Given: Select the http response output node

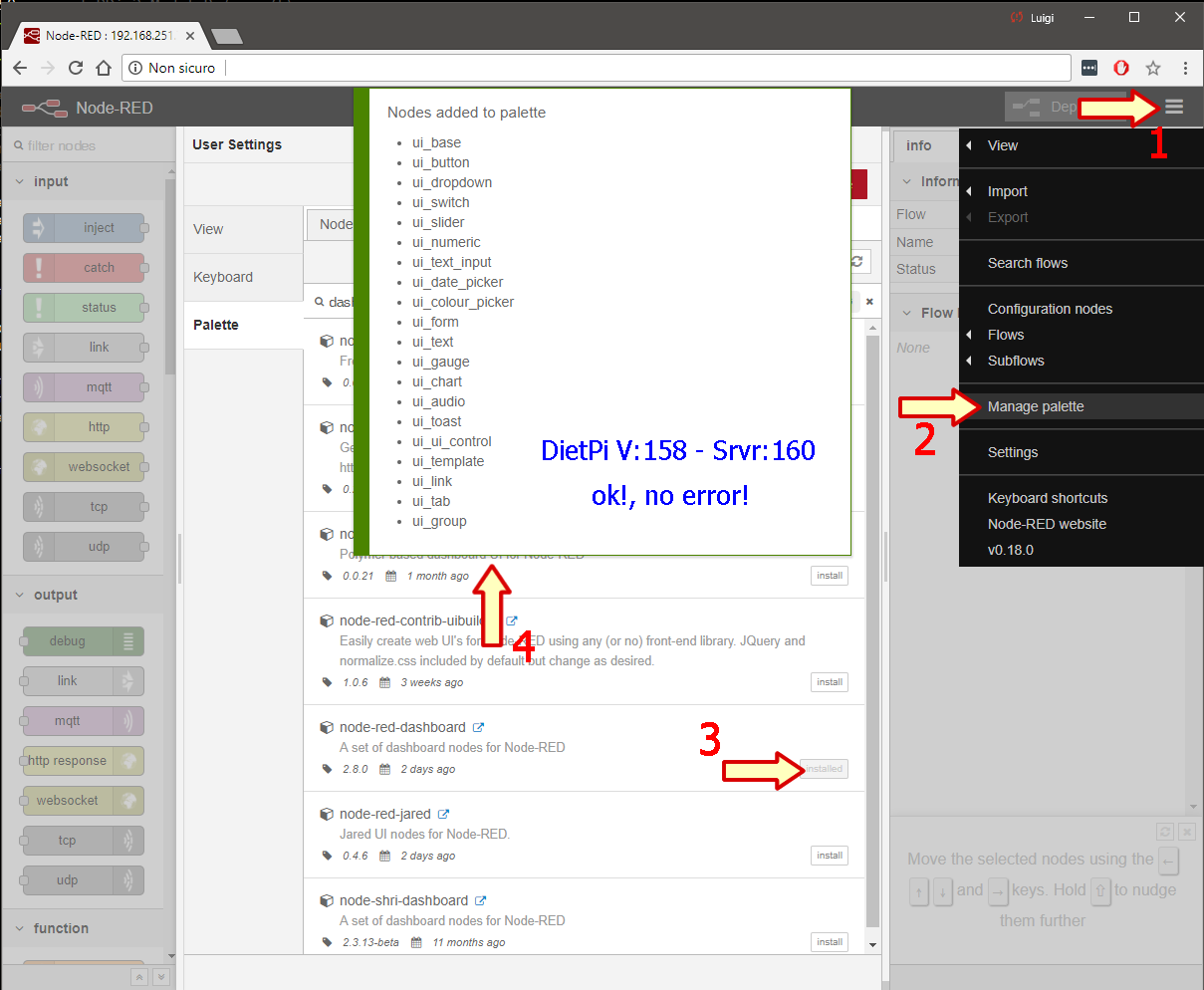Looking at the screenshot, I should coord(84,761).
